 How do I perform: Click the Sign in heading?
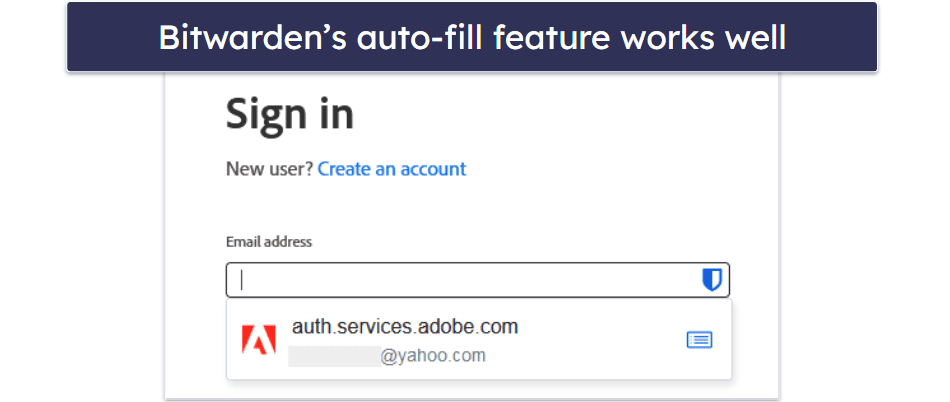[x=289, y=114]
